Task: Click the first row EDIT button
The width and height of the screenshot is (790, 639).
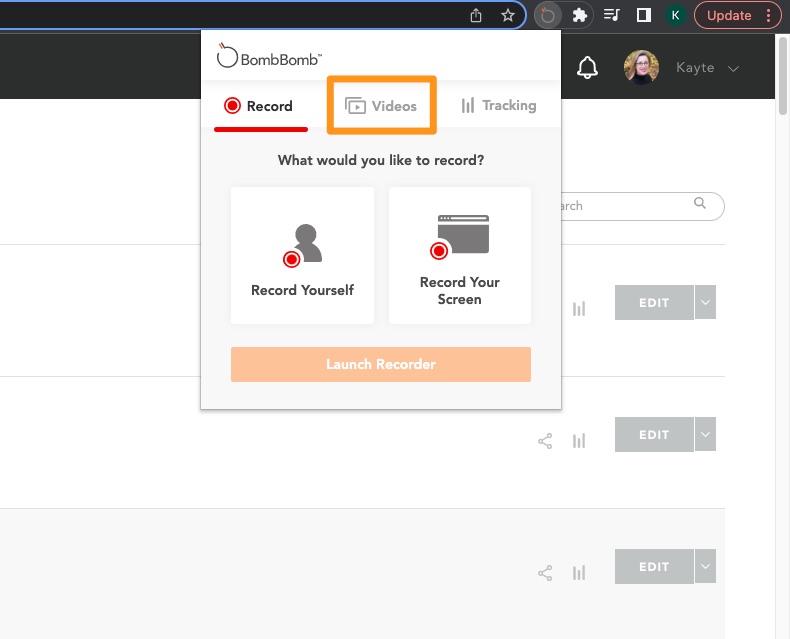Action: 654,302
